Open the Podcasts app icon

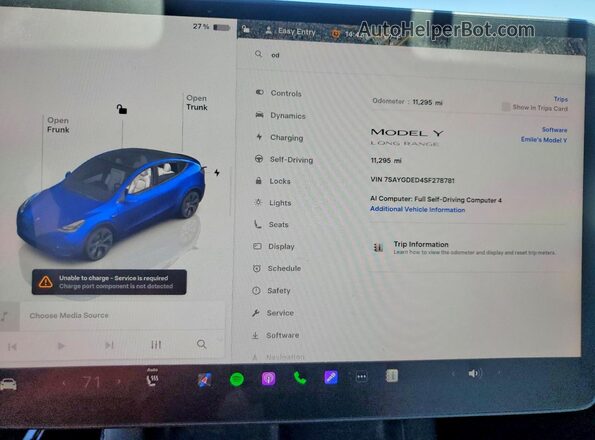[x=268, y=379]
